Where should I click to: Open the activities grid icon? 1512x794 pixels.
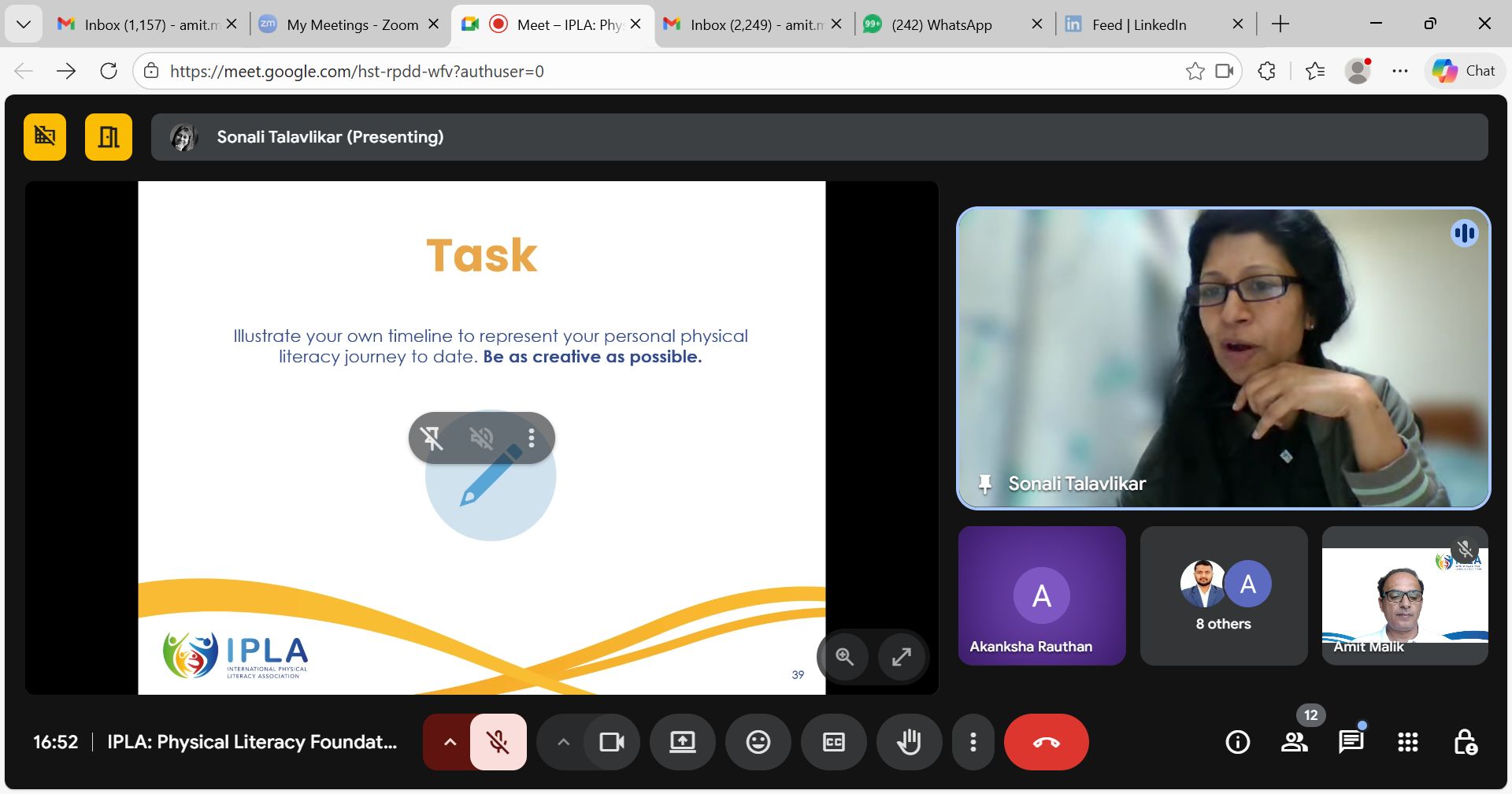pos(1407,742)
